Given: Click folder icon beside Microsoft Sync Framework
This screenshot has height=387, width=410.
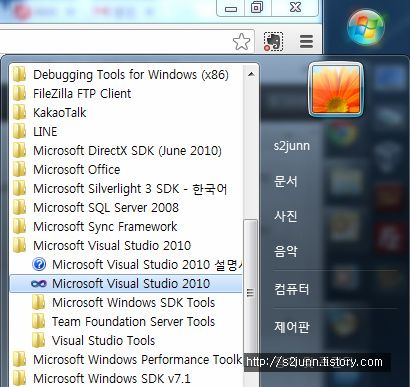Looking at the screenshot, I should point(19,226).
